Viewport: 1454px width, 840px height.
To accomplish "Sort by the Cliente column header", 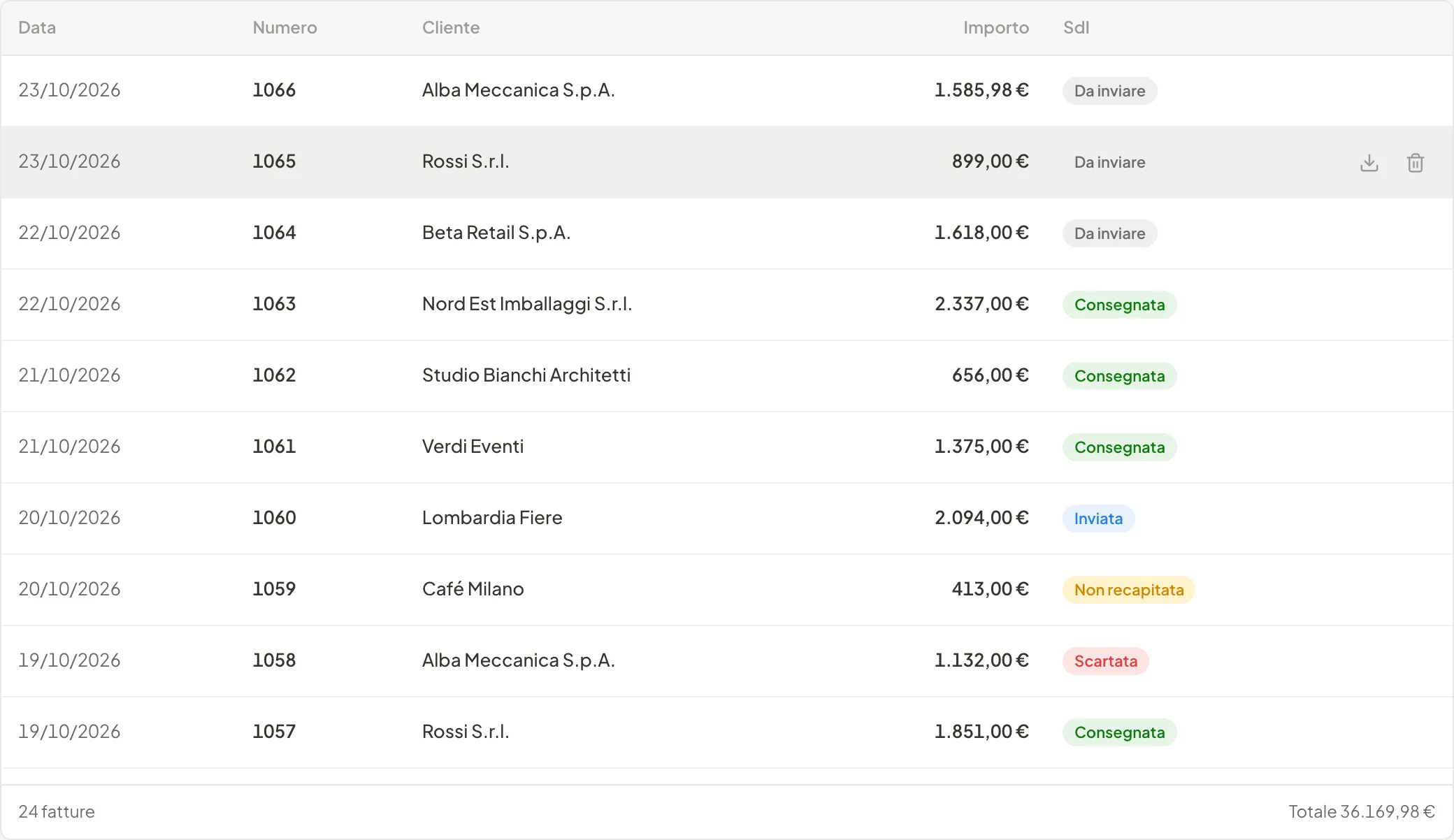I will [451, 28].
